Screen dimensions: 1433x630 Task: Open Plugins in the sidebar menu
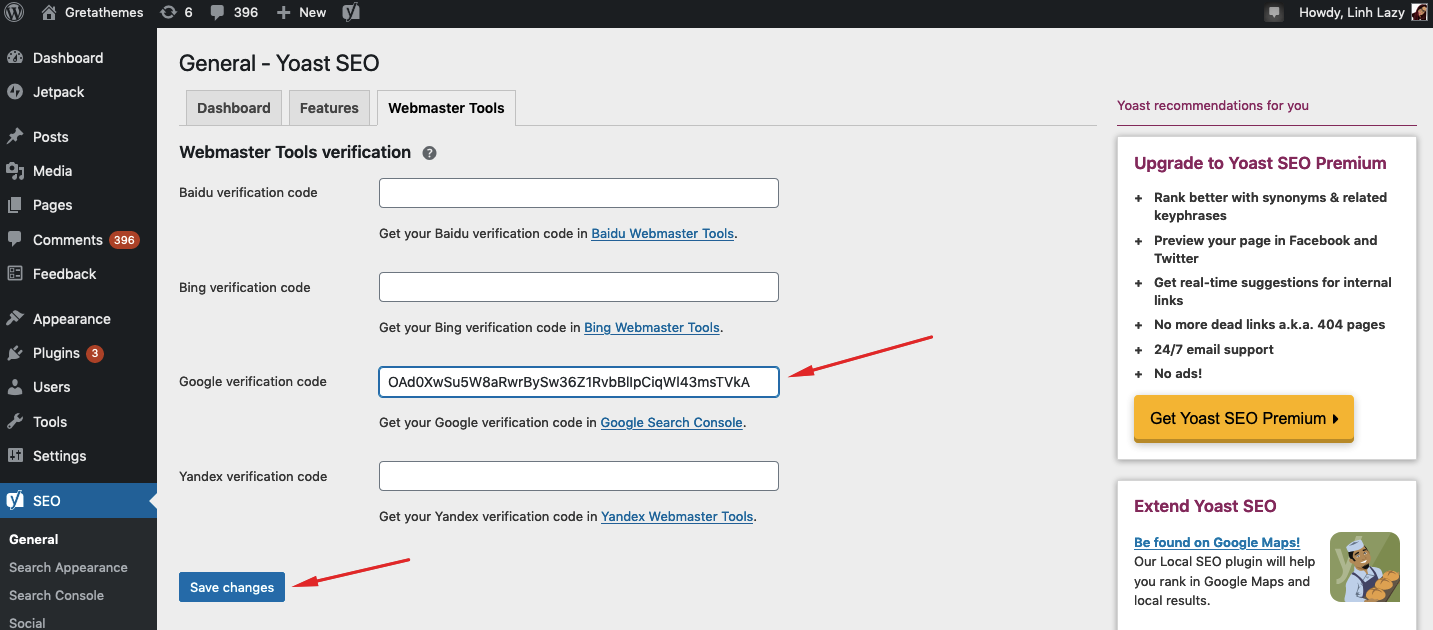56,353
